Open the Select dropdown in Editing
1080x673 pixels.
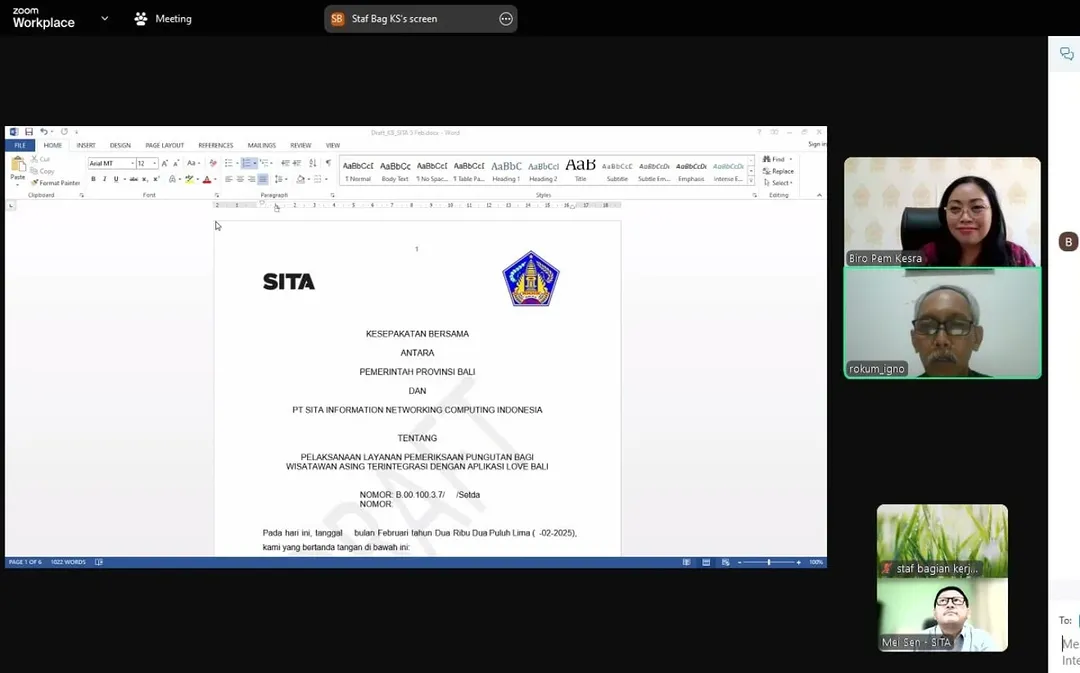coord(778,183)
